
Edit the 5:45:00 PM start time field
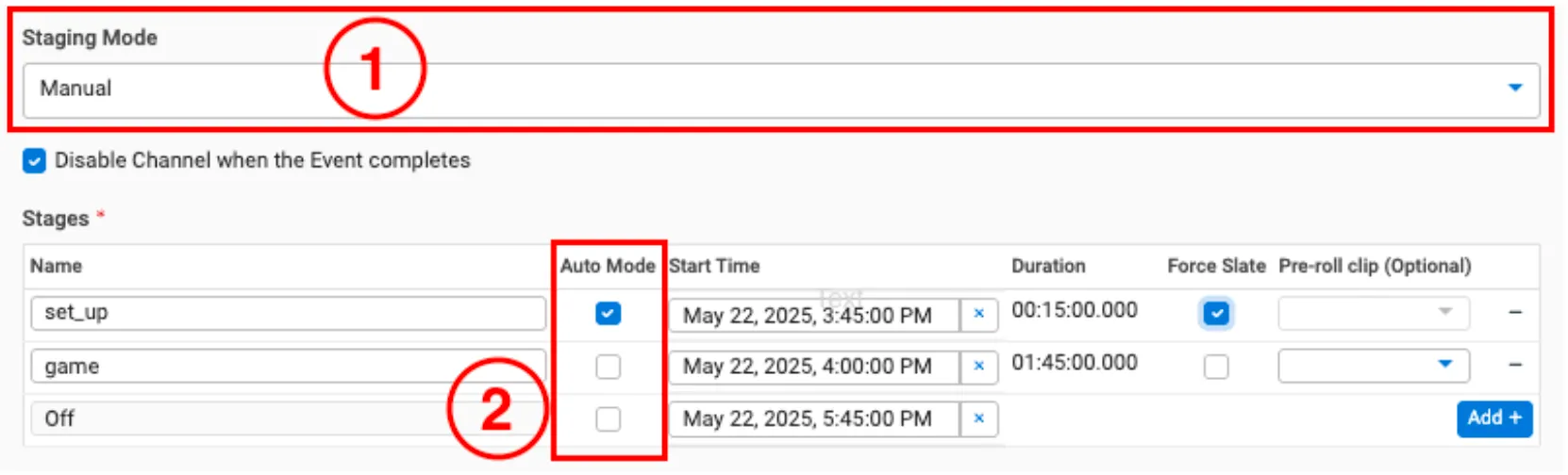point(814,419)
